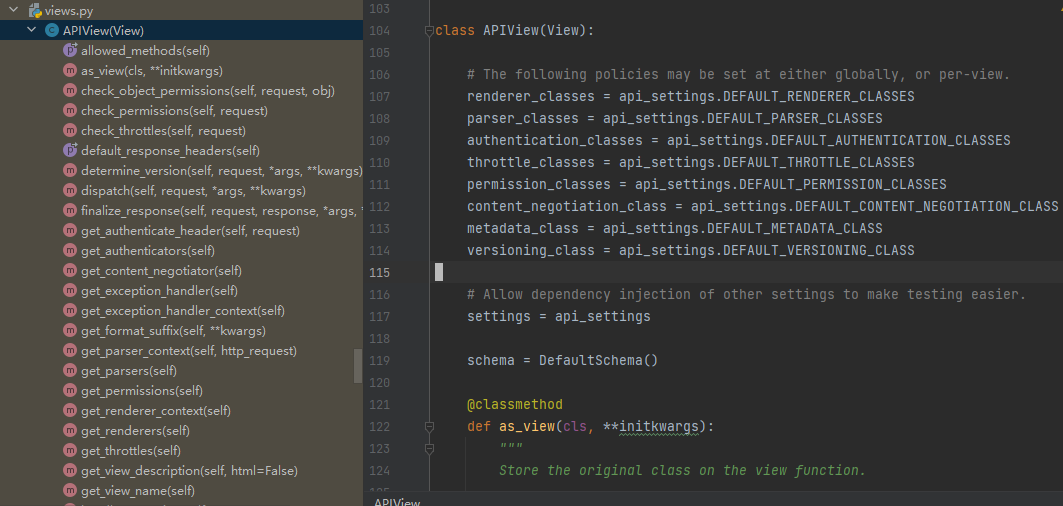Click the method icon beside get_exception_handler_context(self)
The height and width of the screenshot is (506, 1063).
70,311
